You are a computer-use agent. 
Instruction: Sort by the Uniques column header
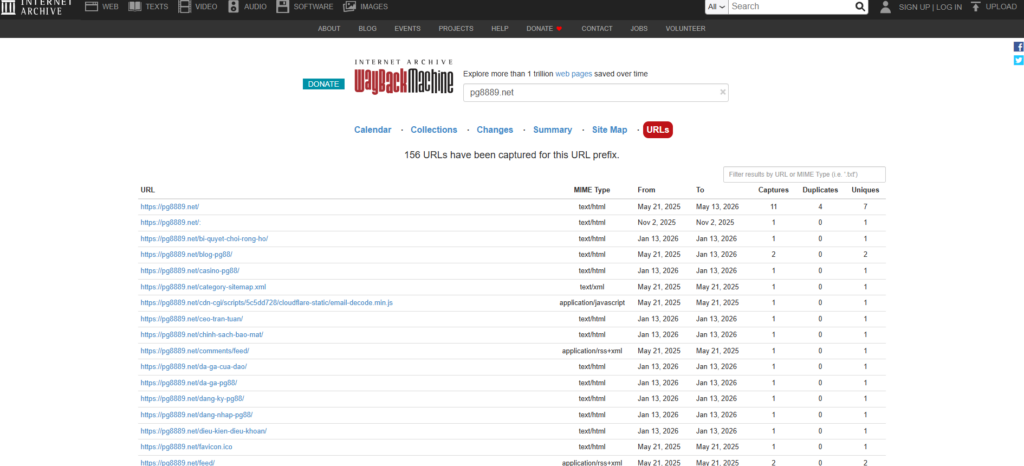865,190
